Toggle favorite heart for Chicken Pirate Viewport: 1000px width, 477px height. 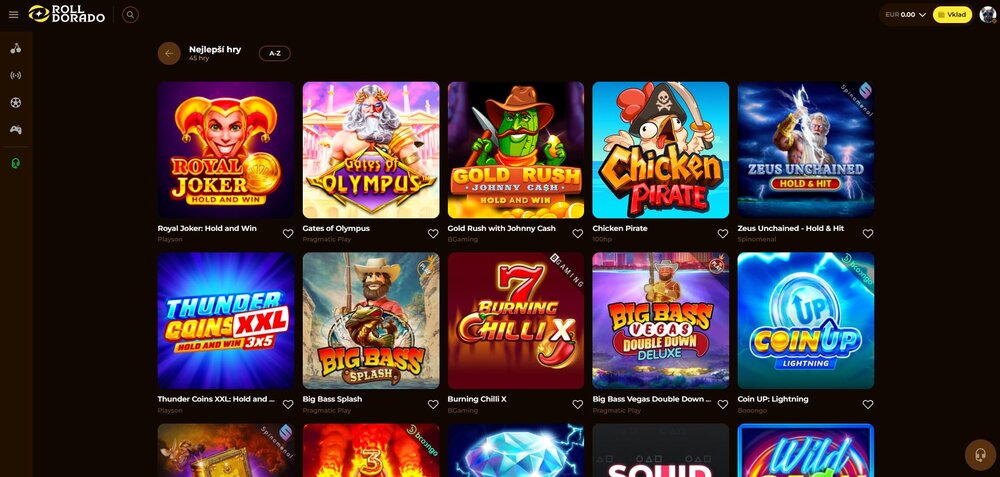[x=723, y=233]
